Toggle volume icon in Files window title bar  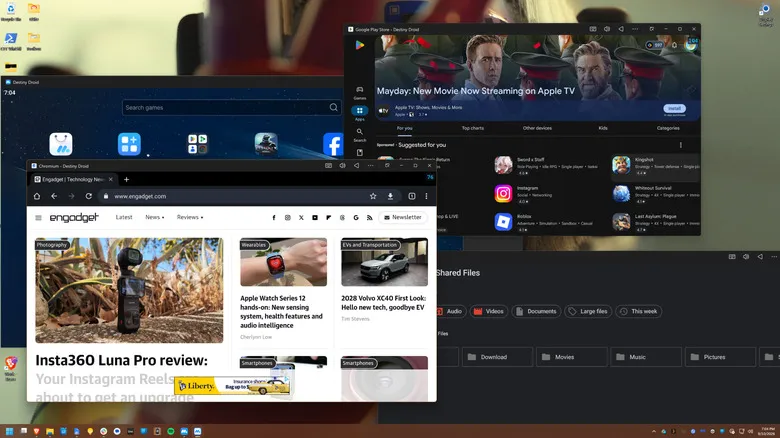tap(746, 256)
